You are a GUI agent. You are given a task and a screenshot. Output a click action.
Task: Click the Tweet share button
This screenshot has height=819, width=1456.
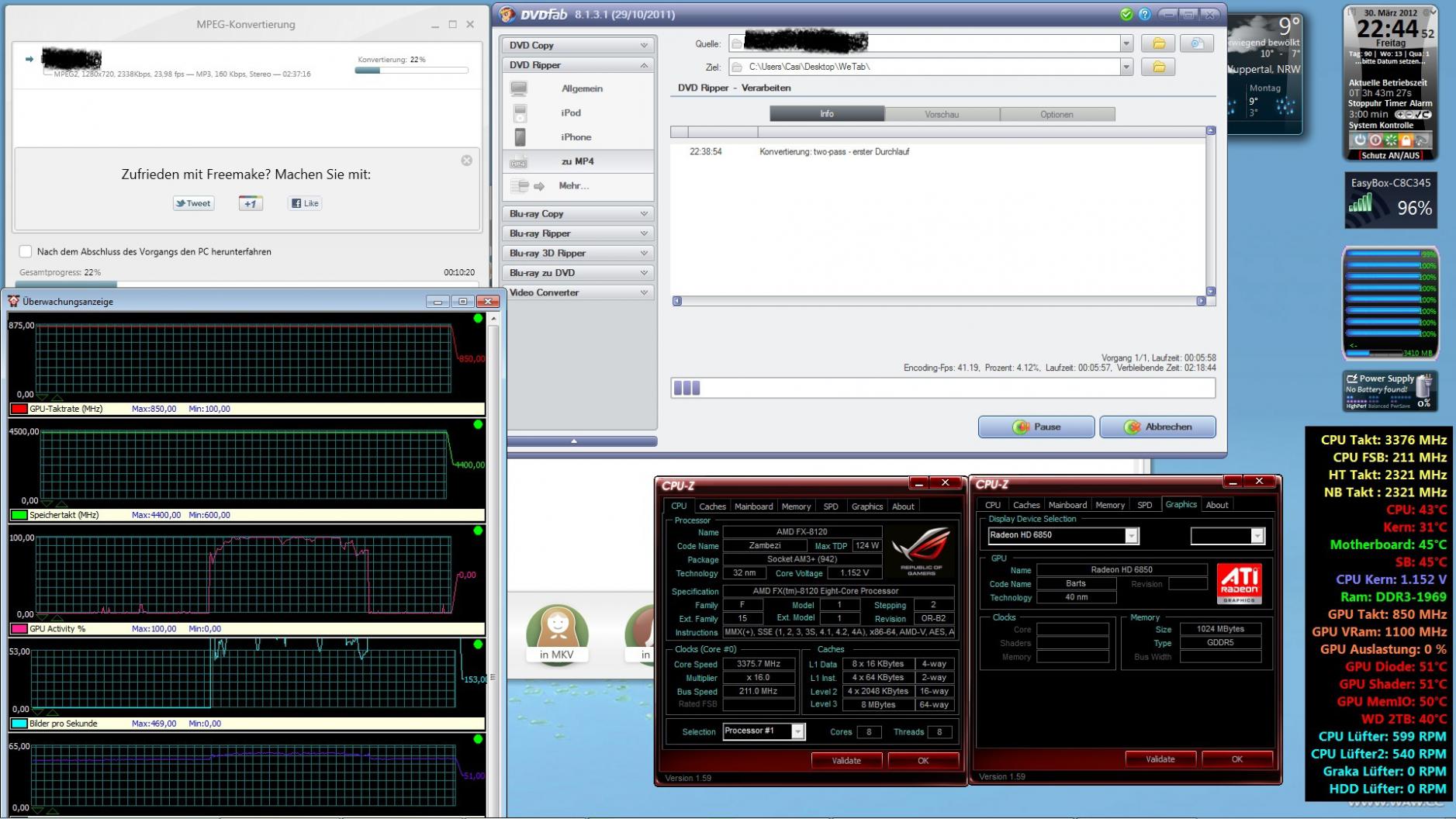[x=193, y=203]
